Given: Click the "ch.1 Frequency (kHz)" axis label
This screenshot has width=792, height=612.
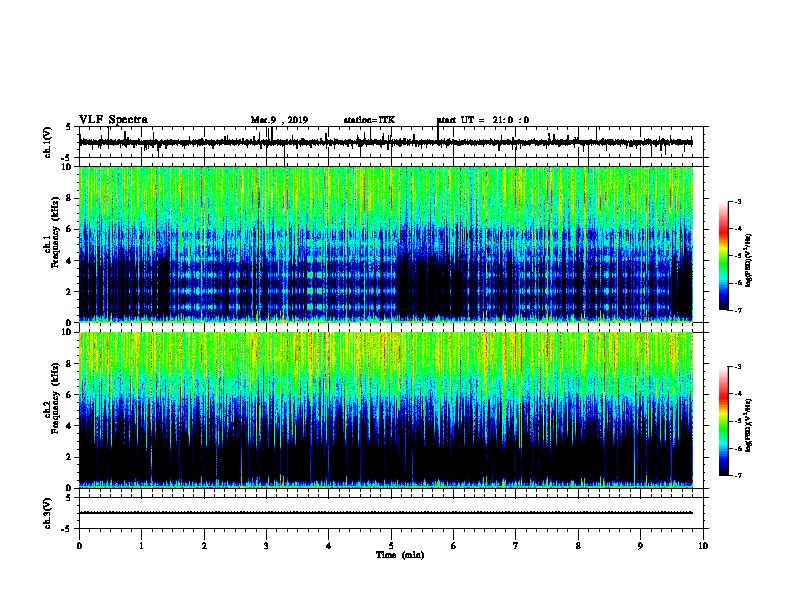Looking at the screenshot, I should [52, 233].
